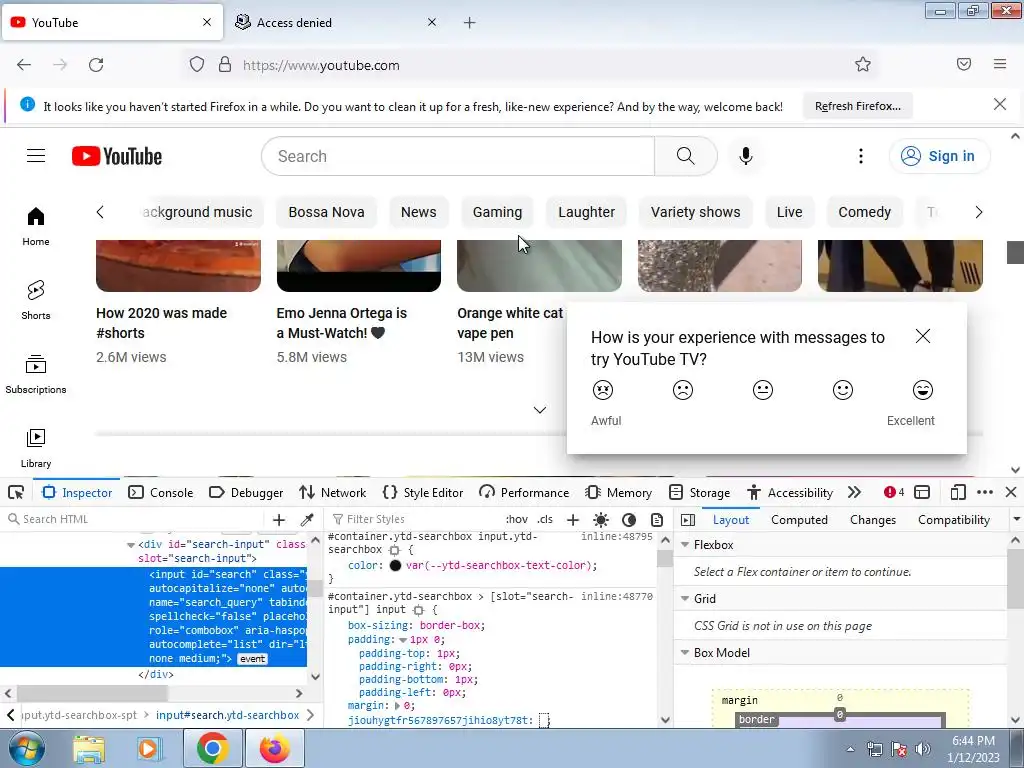
Task: Open Windows Start menu orb
Action: pos(26,748)
